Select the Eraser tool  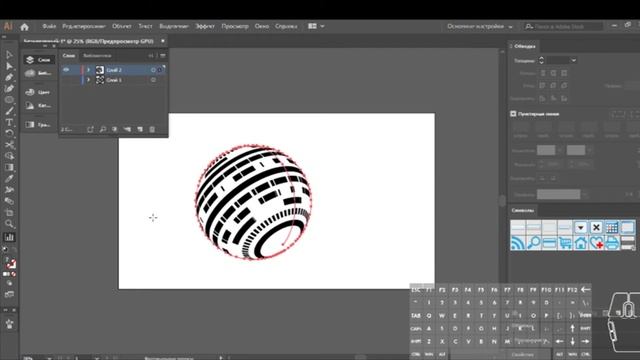9,201
